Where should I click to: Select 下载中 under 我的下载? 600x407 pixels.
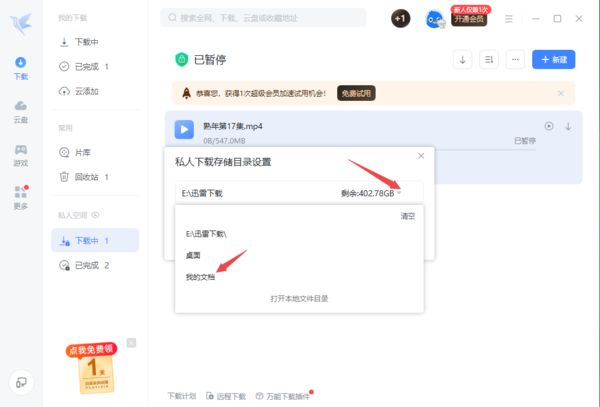click(79, 42)
